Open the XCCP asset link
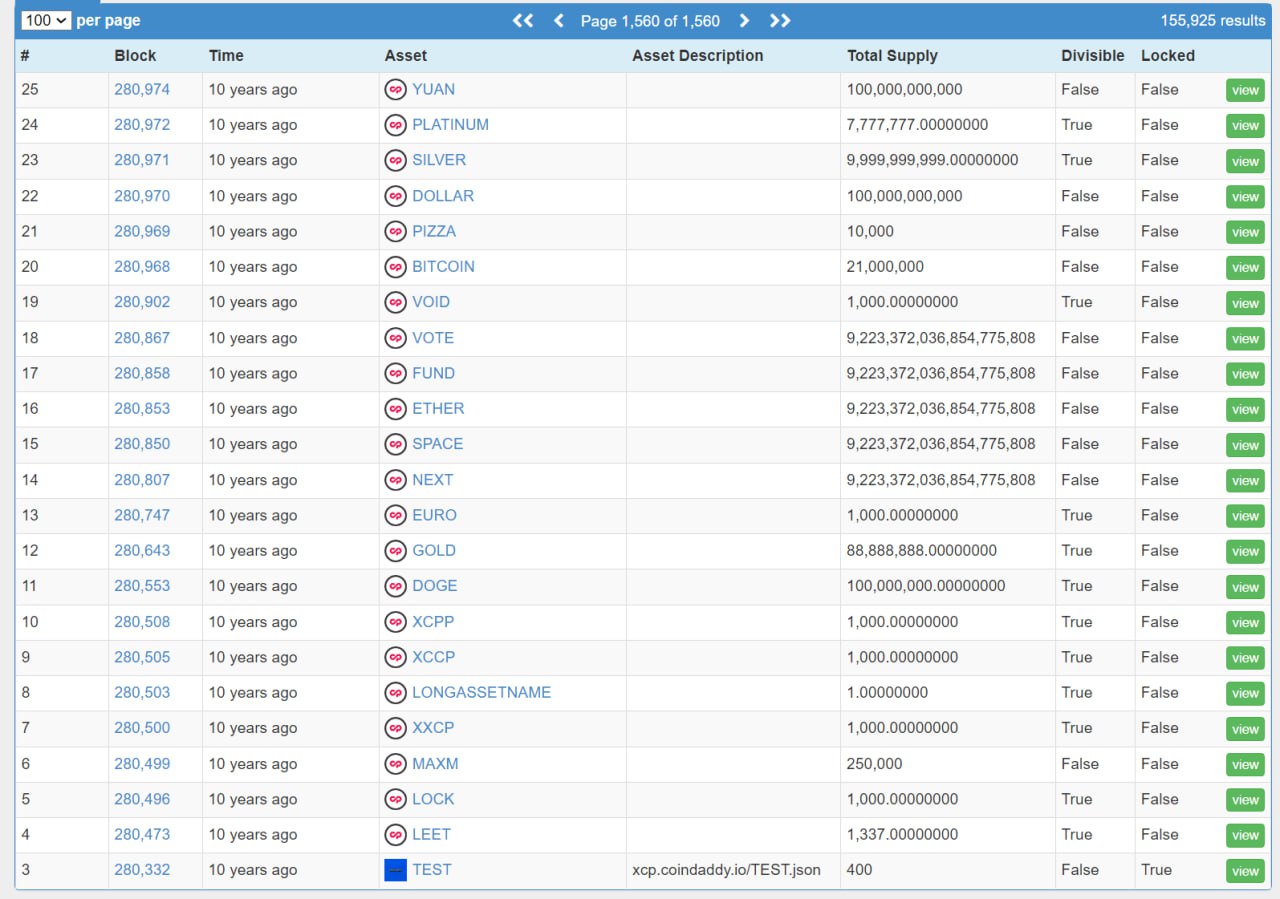 pyautogui.click(x=433, y=657)
